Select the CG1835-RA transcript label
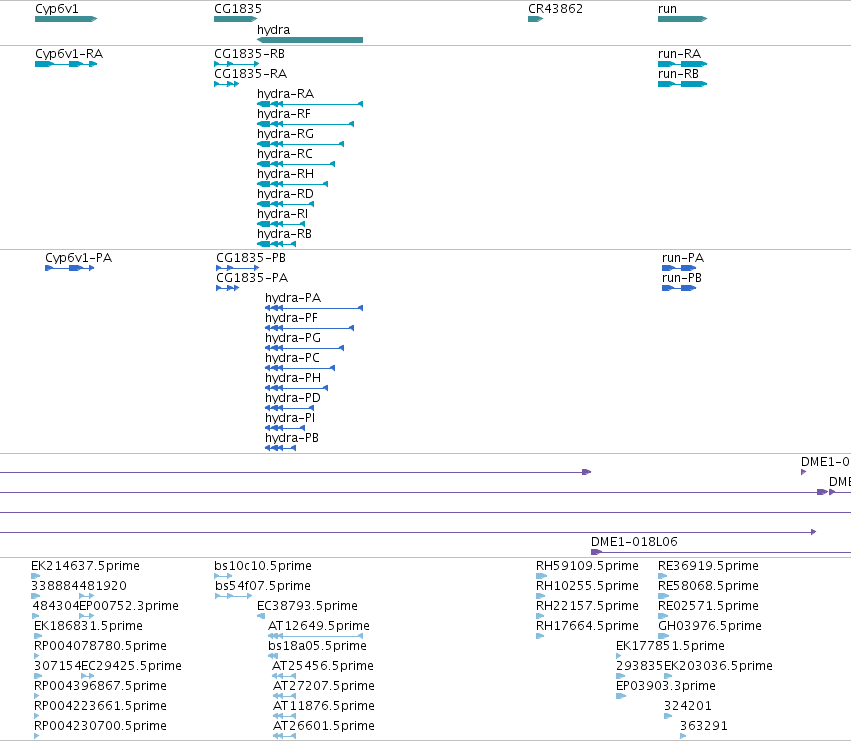Viewport: 851px width, 741px height. point(251,74)
